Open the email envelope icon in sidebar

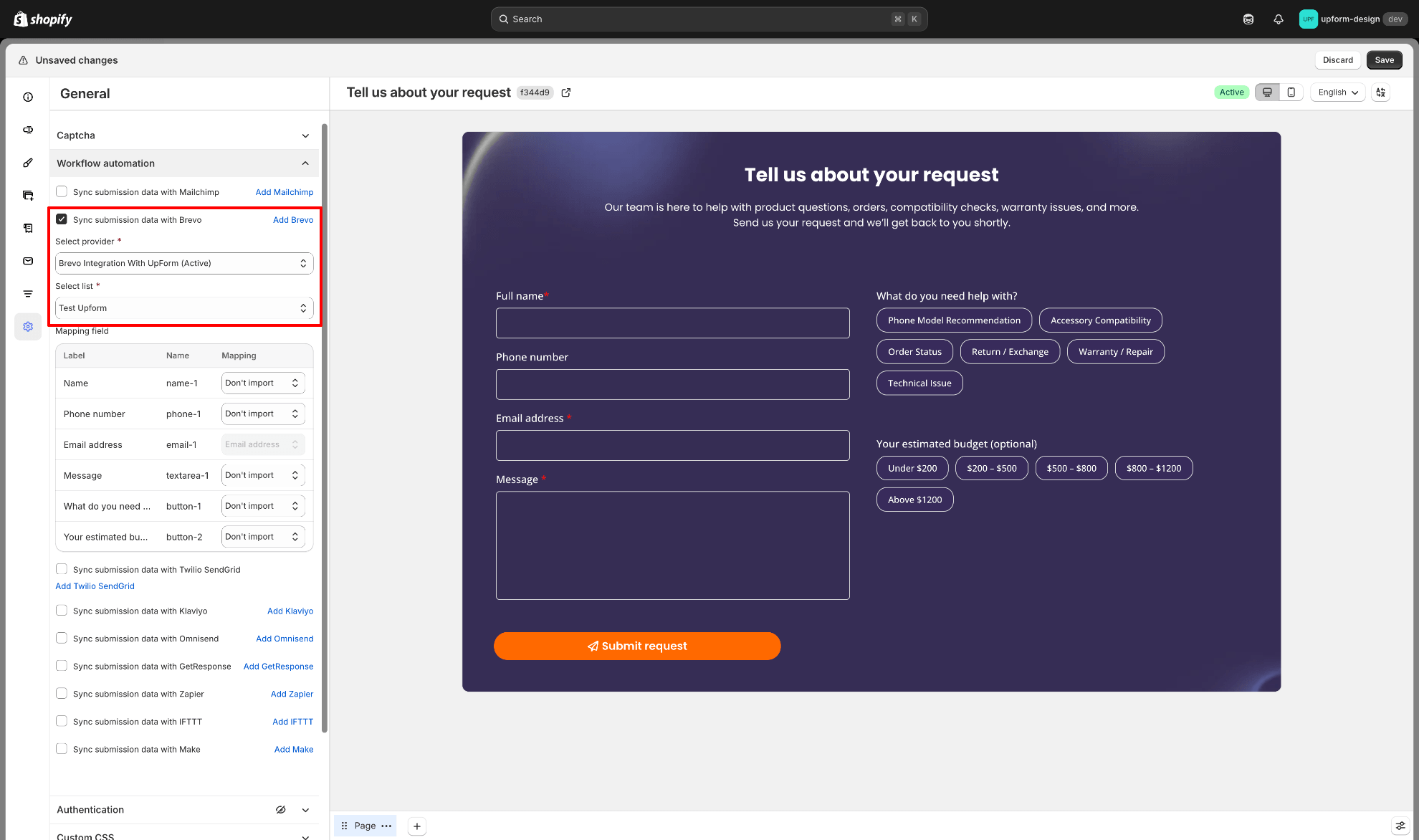click(28, 261)
